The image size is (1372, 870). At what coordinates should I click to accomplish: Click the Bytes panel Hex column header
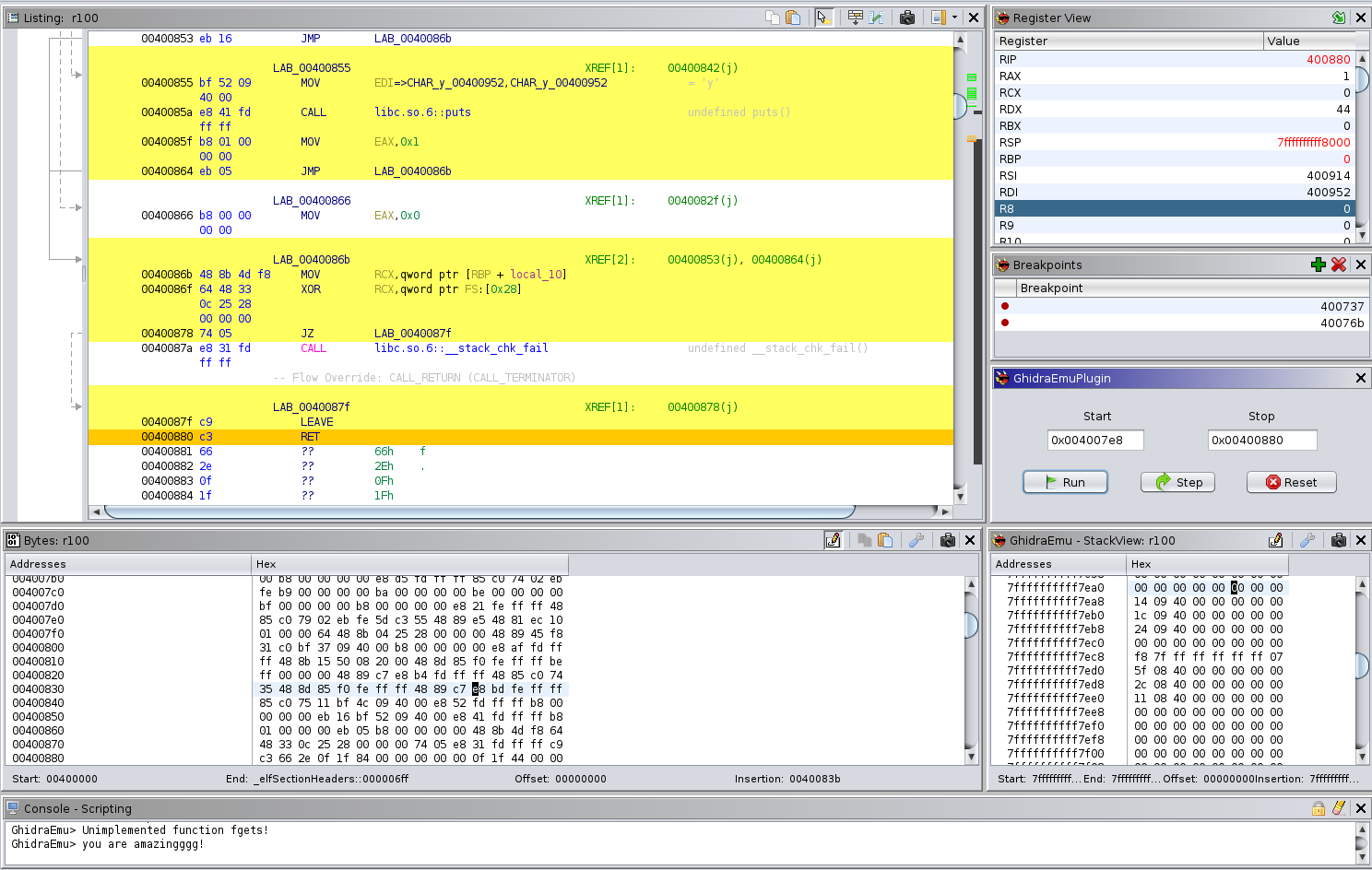[410, 564]
